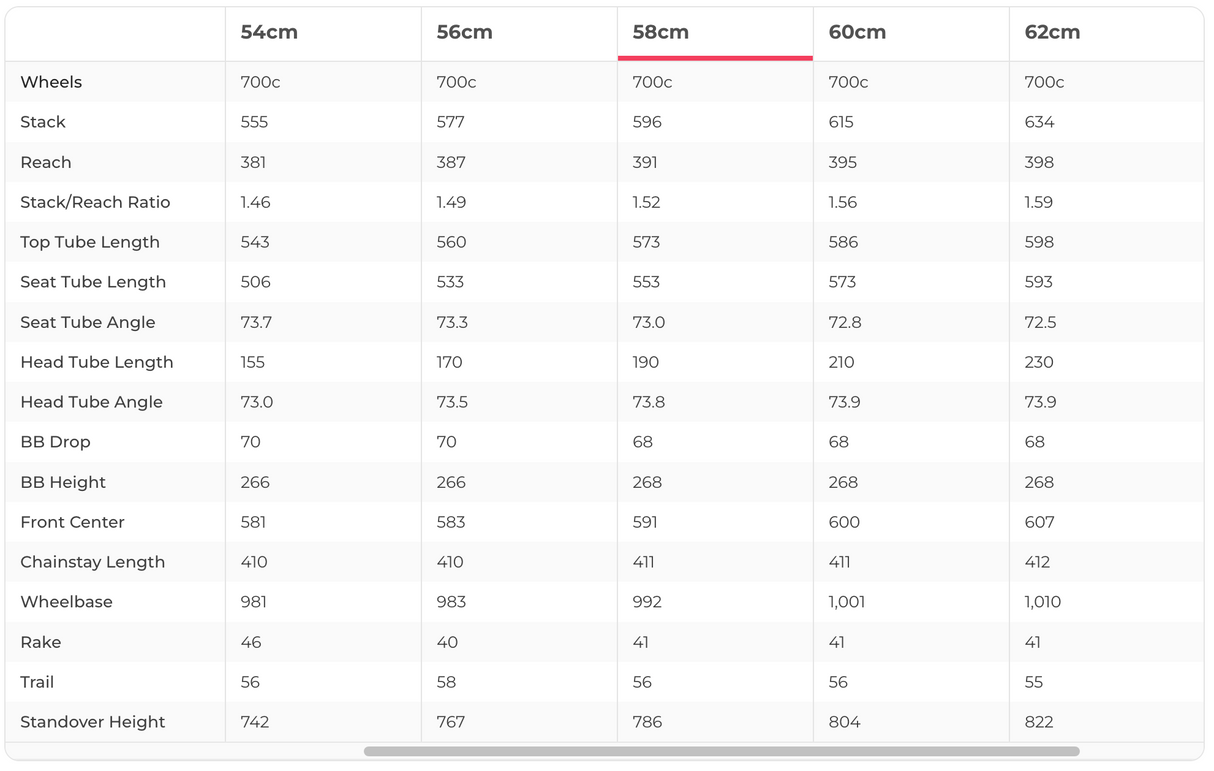Switch to the 60cm size column
The image size is (1214, 771).
click(857, 32)
